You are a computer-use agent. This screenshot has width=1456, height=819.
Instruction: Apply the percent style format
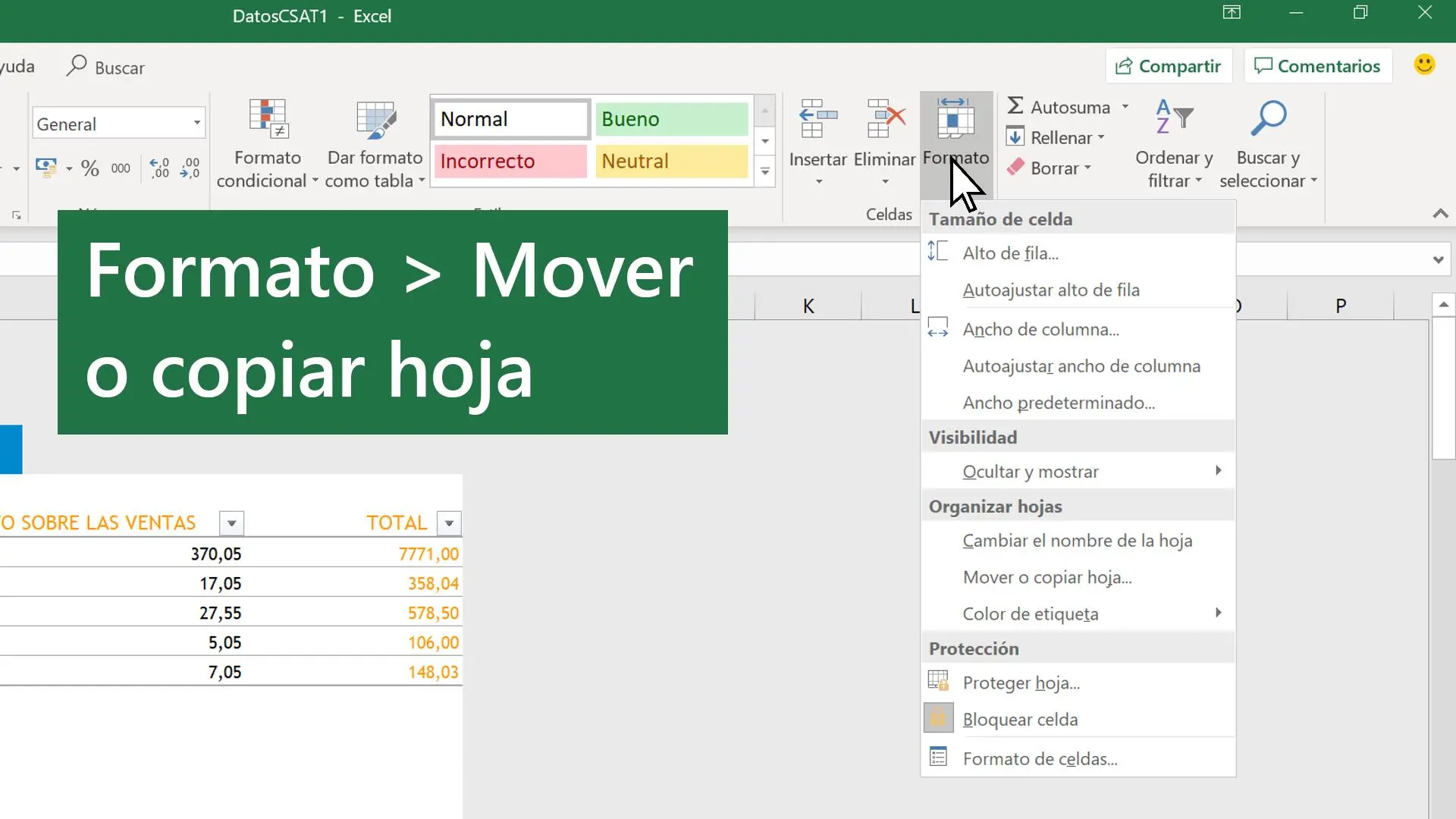tap(90, 168)
